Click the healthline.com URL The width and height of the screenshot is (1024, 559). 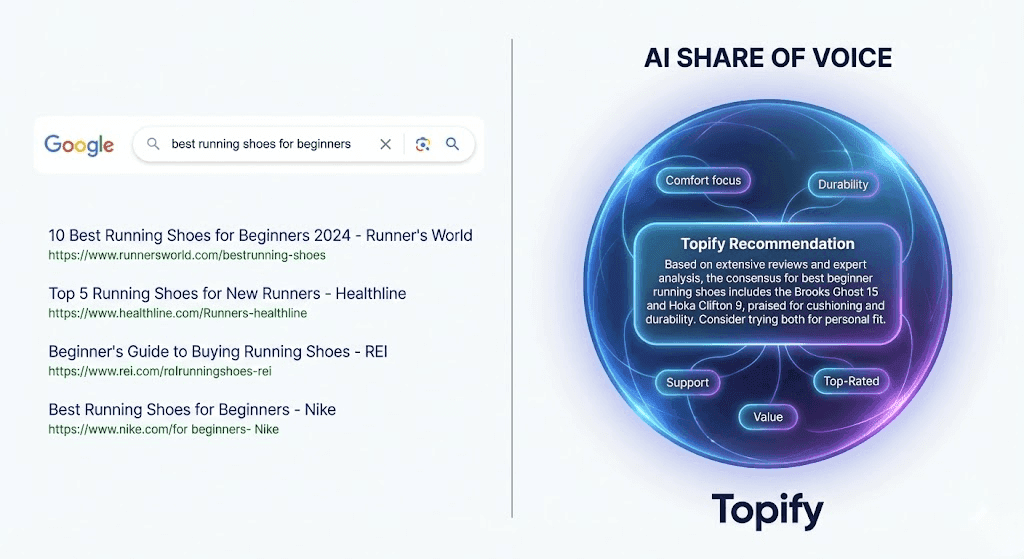pyautogui.click(x=178, y=313)
